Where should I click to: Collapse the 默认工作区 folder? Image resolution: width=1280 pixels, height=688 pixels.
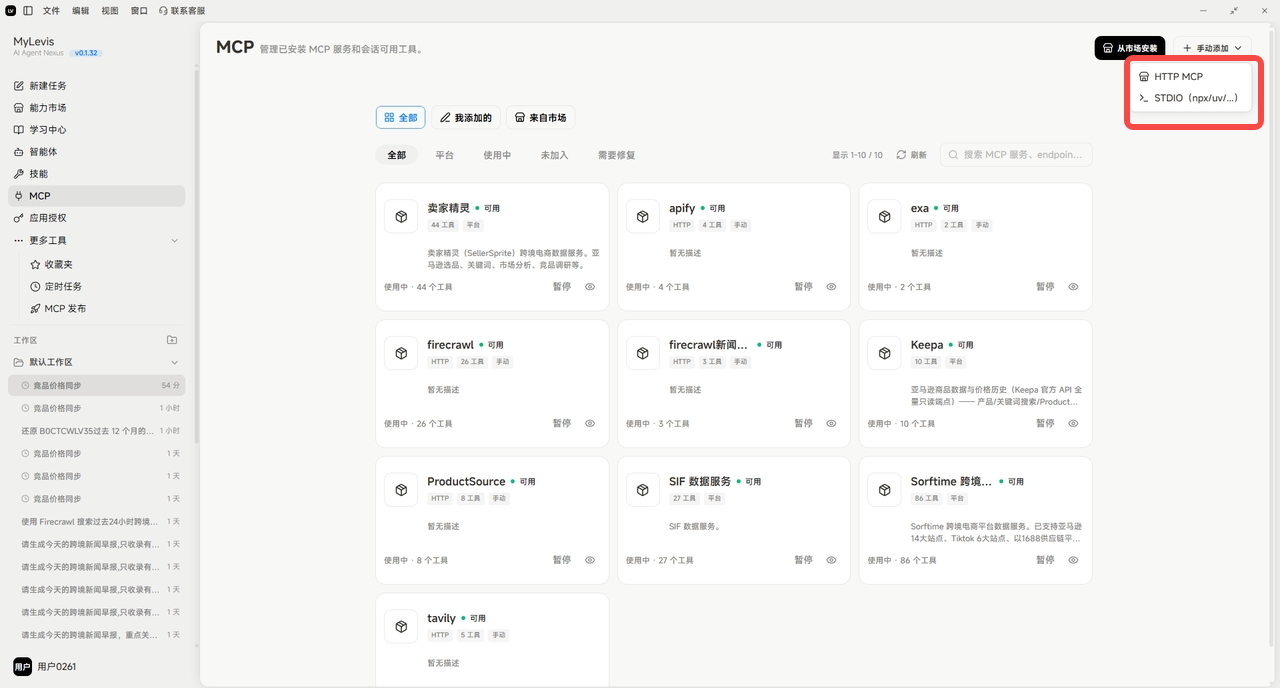coord(175,362)
